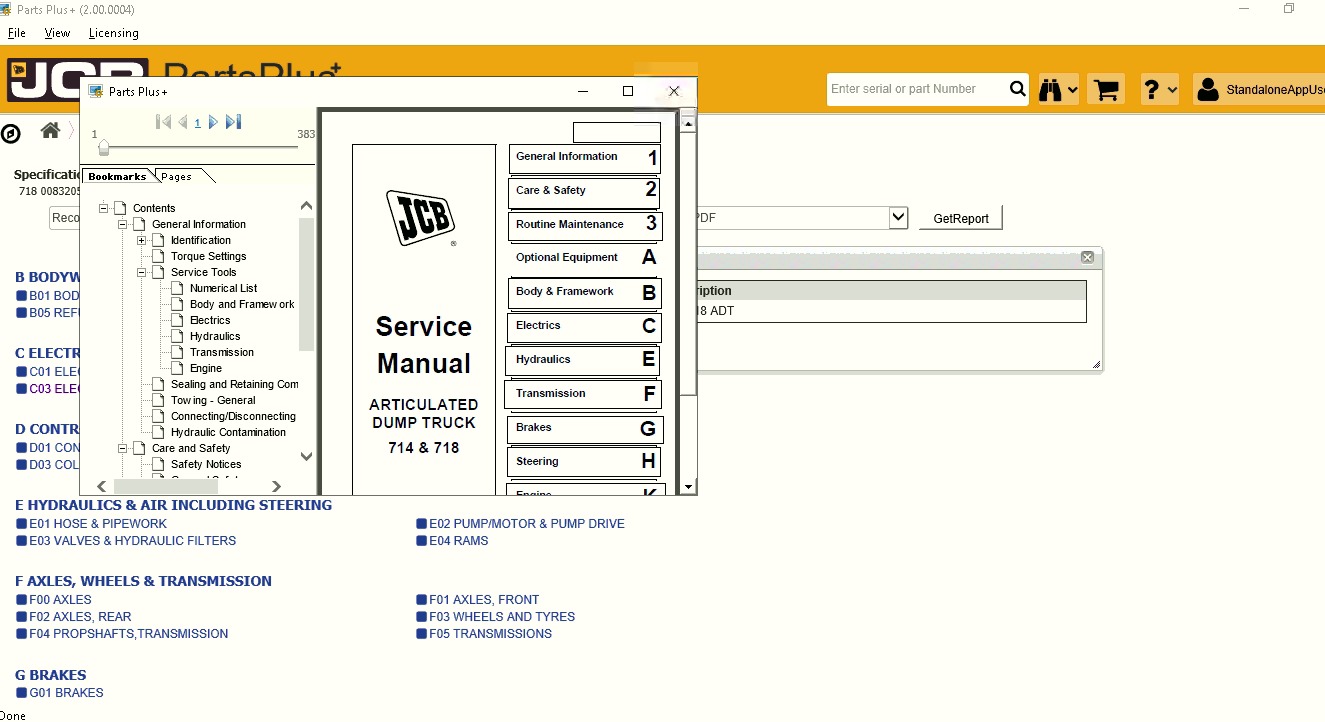Screen dimensions: 1325x722
Task: Open the shopping cart
Action: [1104, 89]
